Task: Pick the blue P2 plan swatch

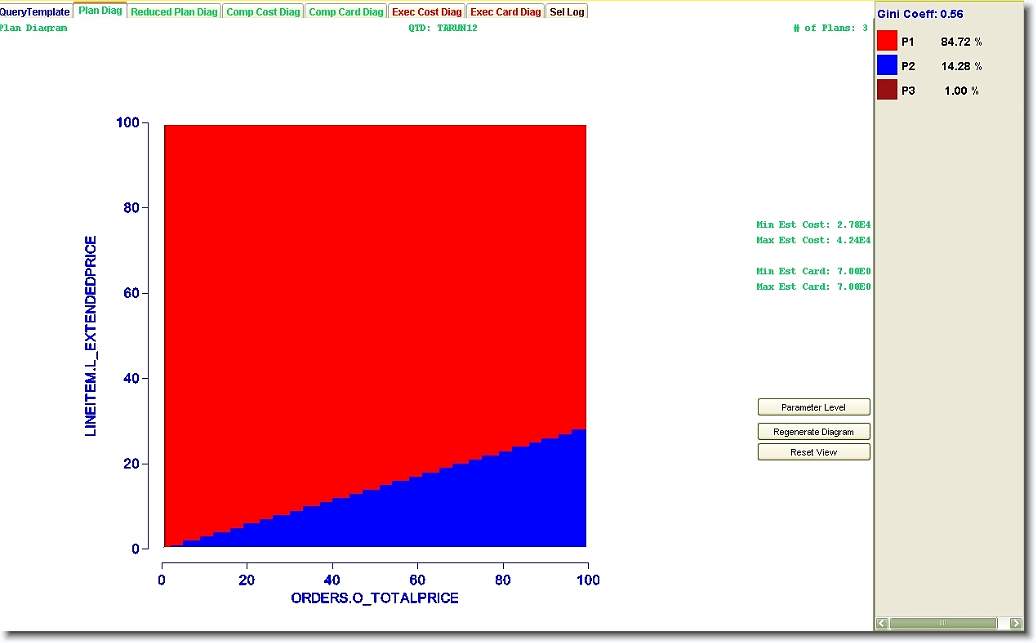Action: click(887, 66)
